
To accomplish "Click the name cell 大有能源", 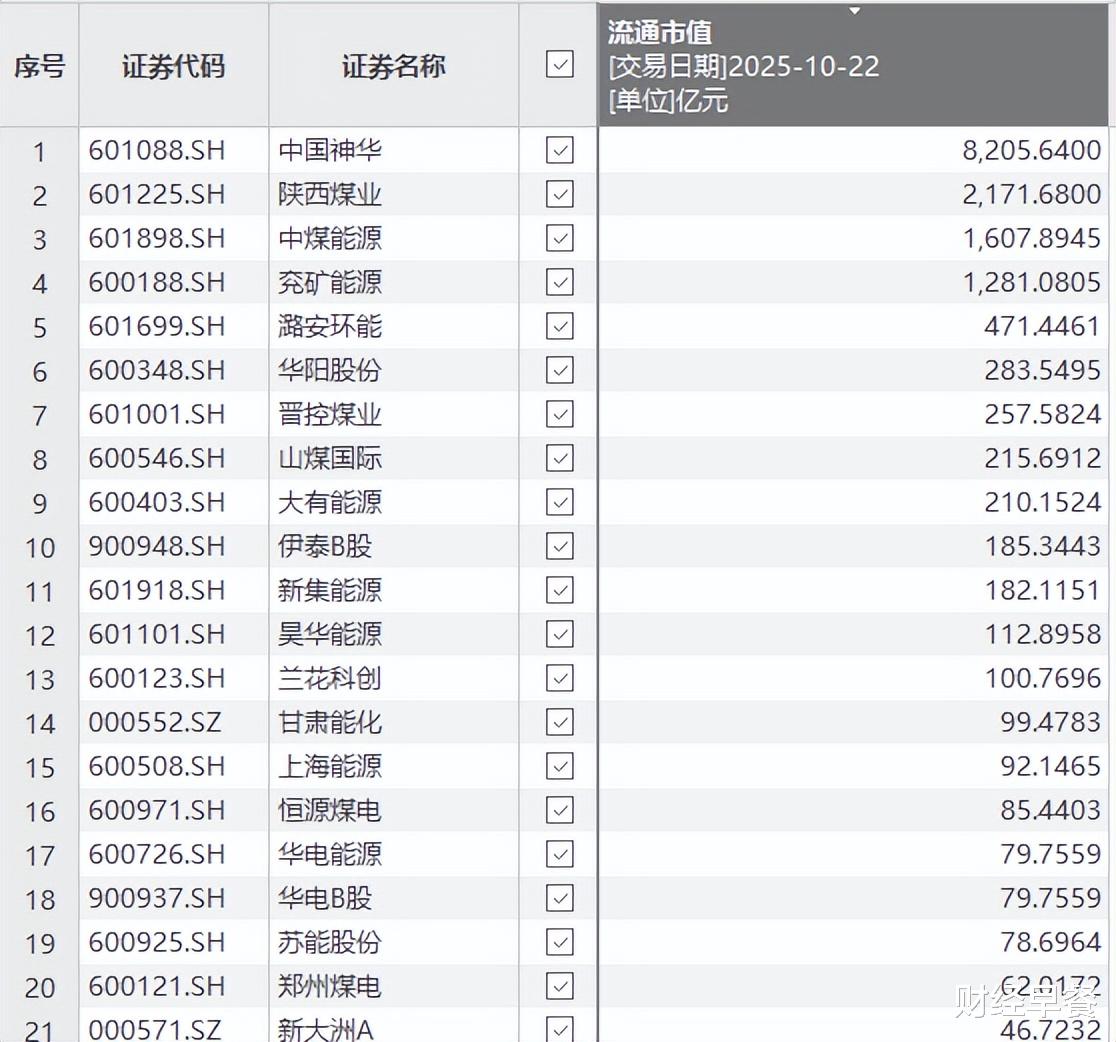I will click(330, 502).
